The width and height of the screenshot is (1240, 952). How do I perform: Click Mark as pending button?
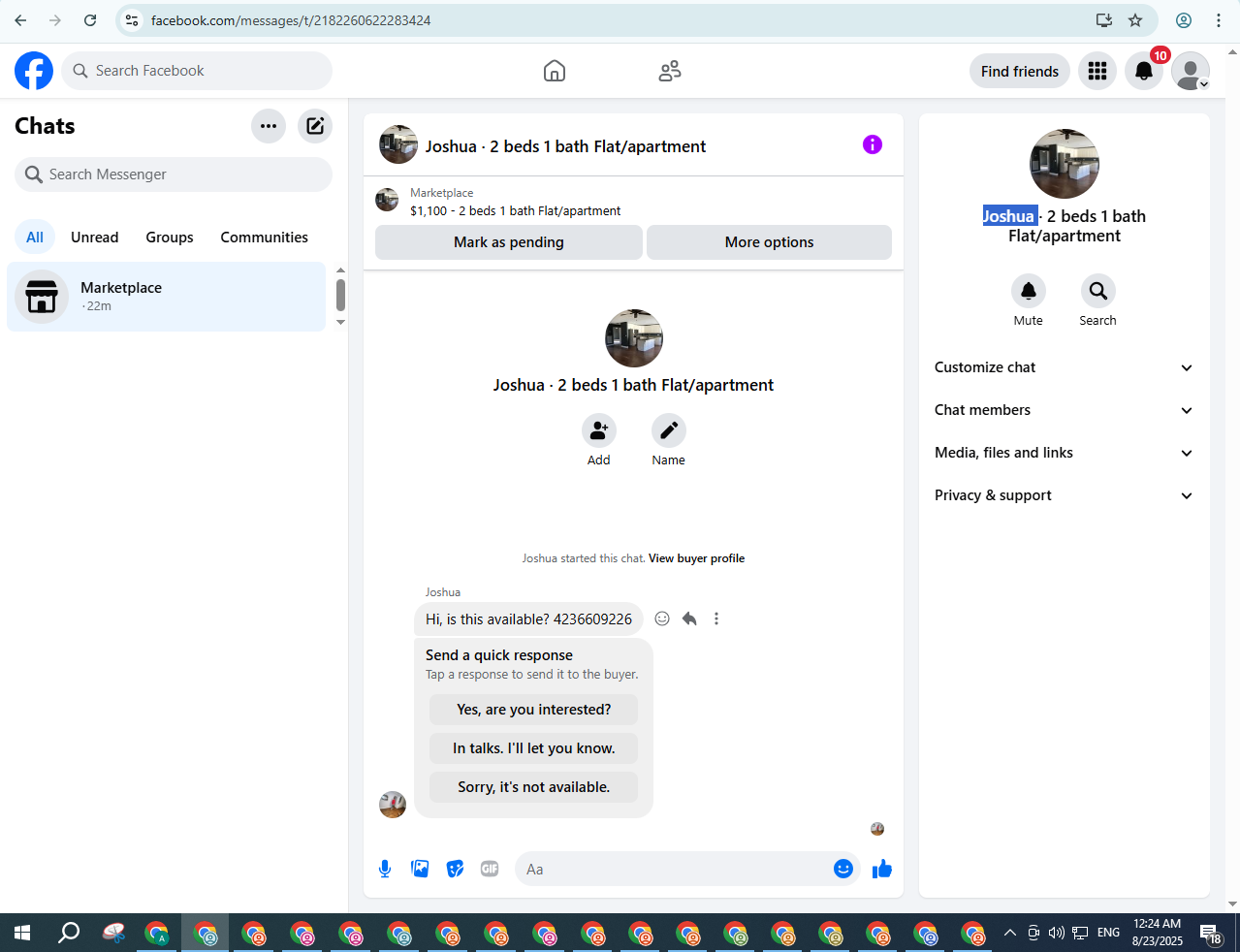509,242
